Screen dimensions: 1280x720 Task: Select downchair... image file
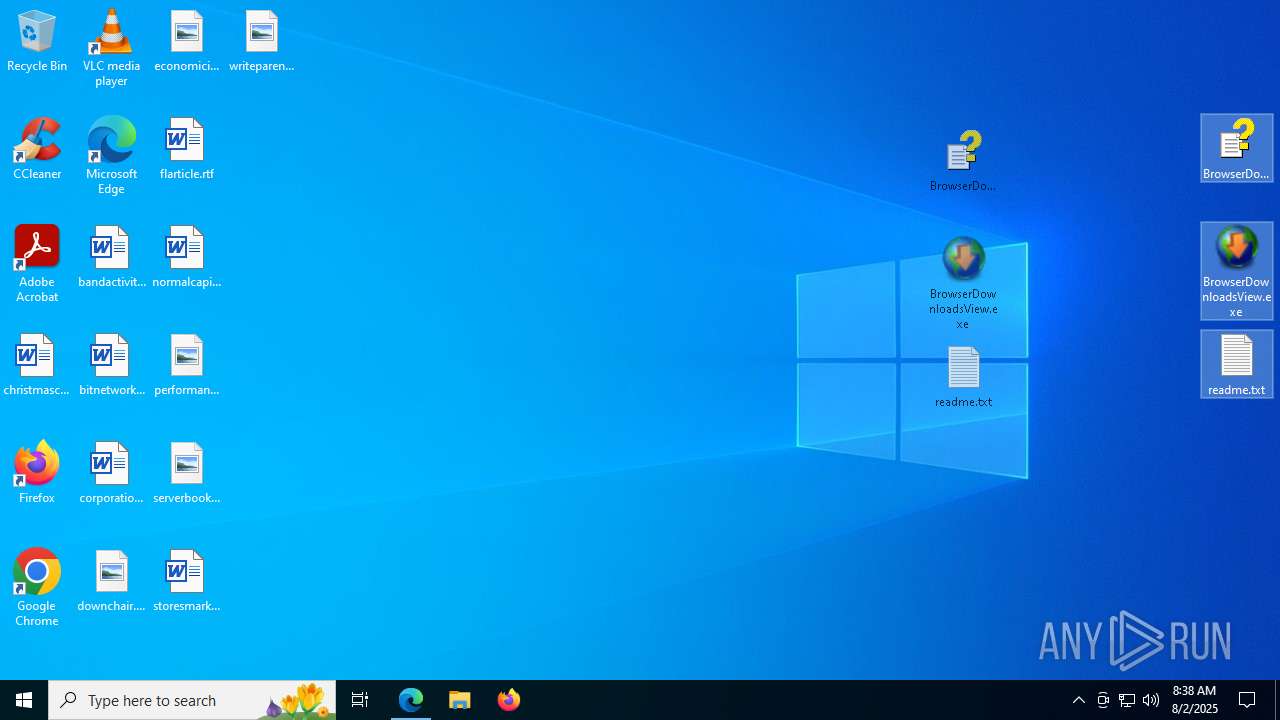(x=111, y=582)
